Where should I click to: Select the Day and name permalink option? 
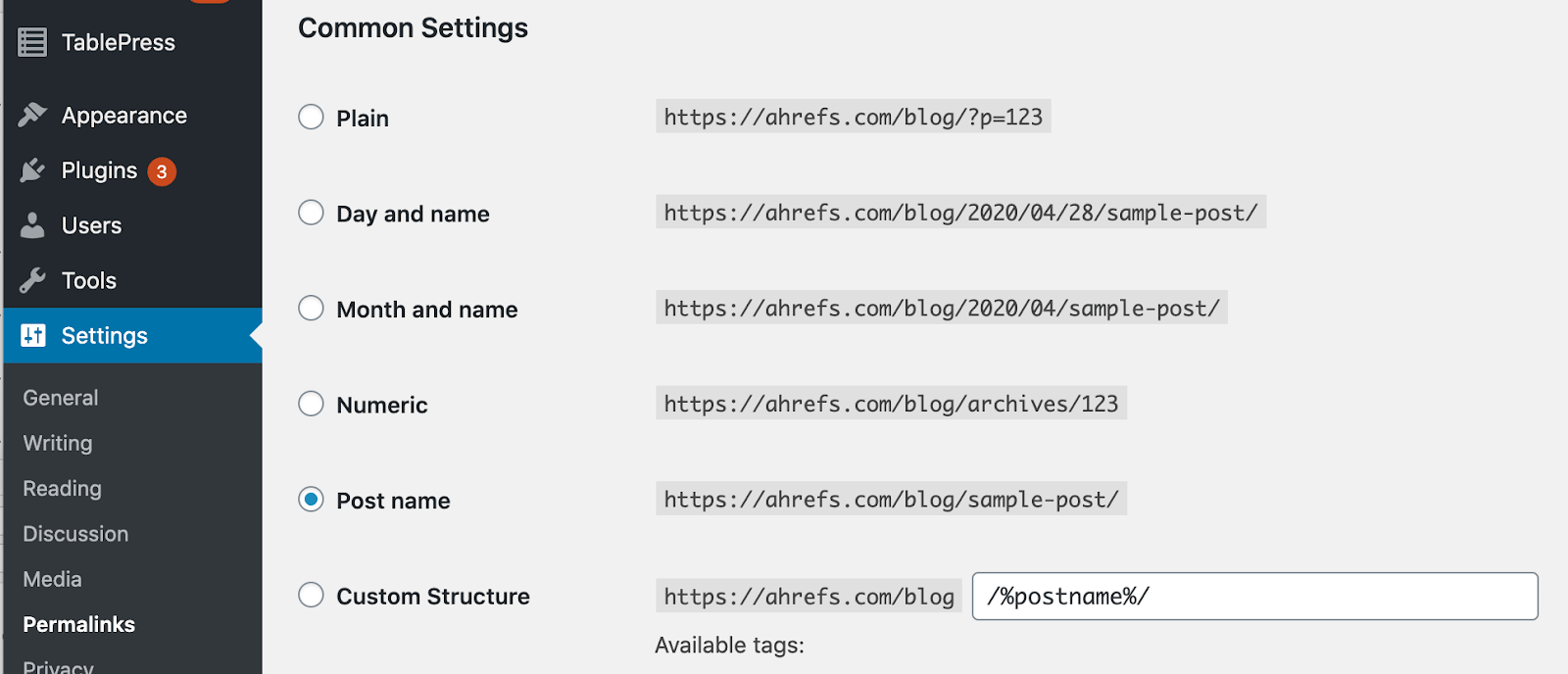310,213
